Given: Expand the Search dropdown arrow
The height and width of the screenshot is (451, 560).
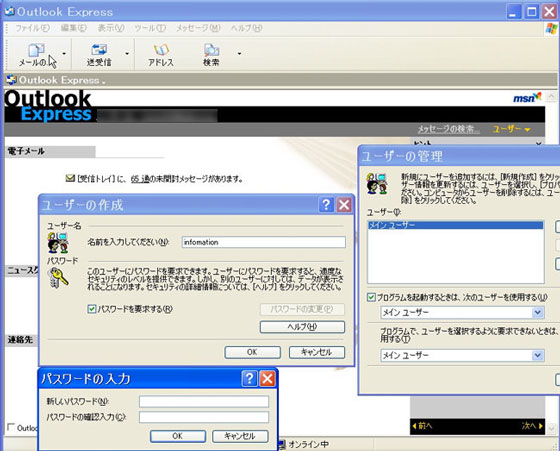Looking at the screenshot, I should [239, 54].
